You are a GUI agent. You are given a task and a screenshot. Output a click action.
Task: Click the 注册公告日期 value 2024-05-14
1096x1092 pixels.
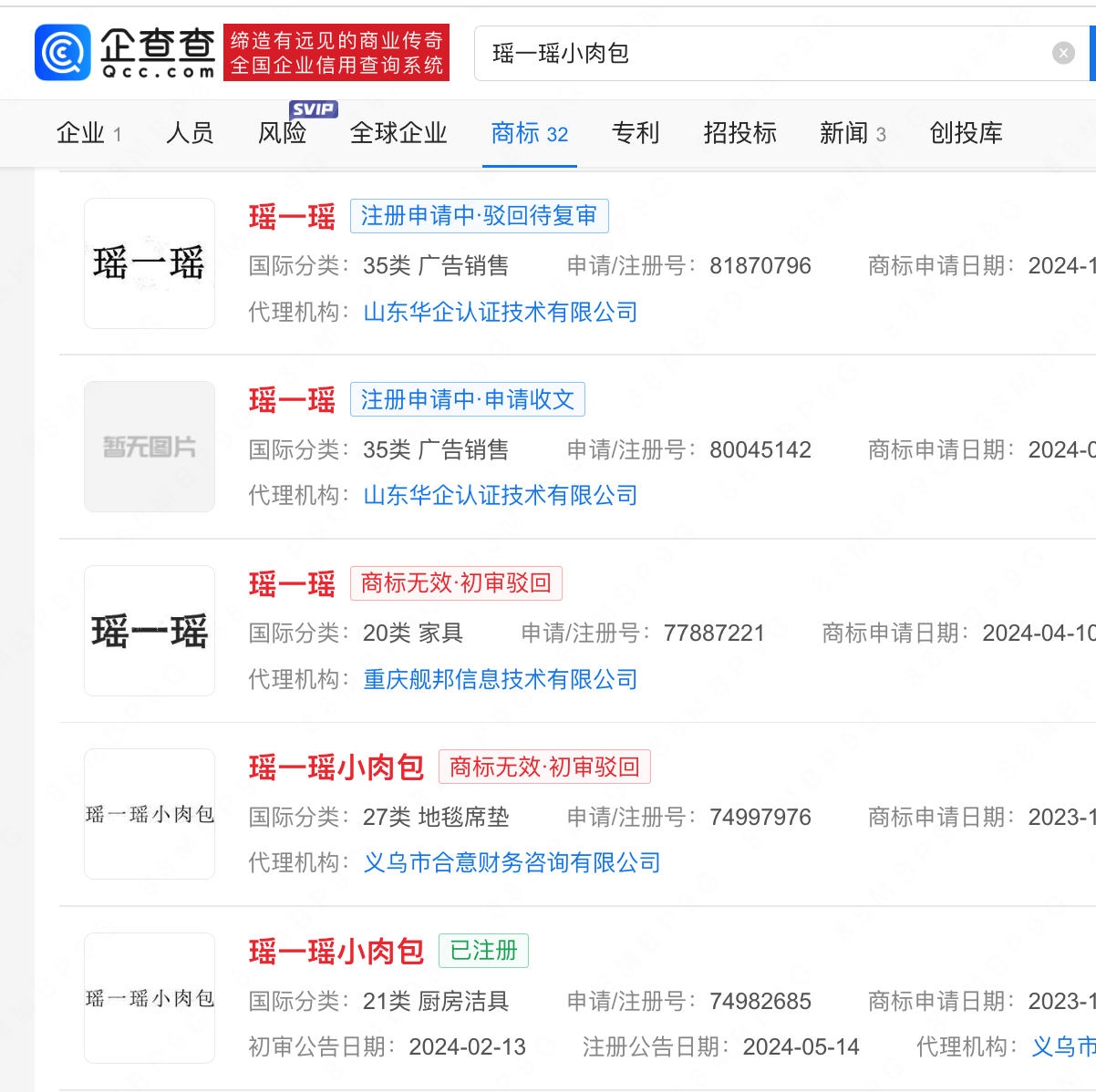pos(801,1047)
